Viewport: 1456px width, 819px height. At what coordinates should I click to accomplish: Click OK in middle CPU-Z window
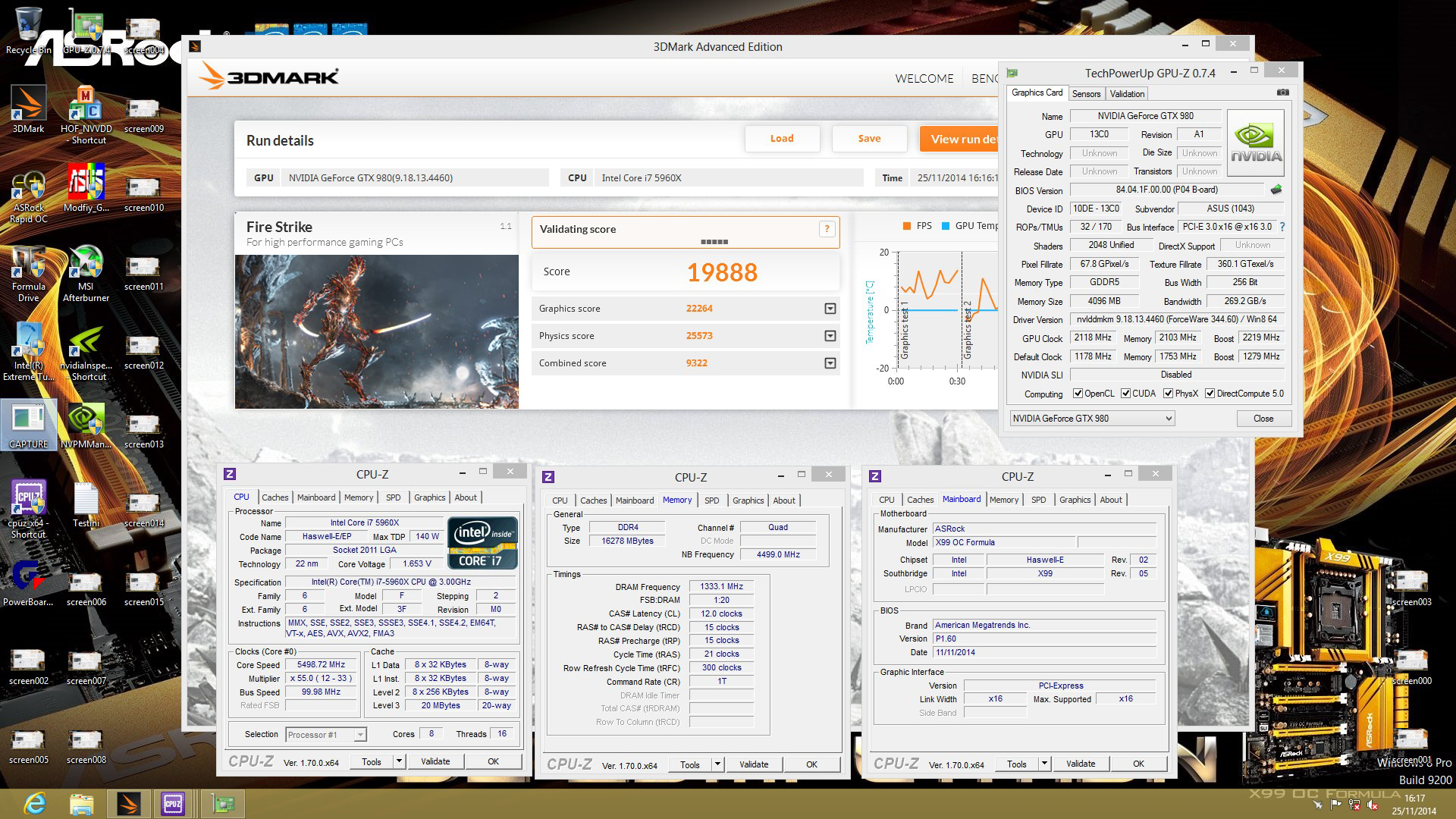811,764
